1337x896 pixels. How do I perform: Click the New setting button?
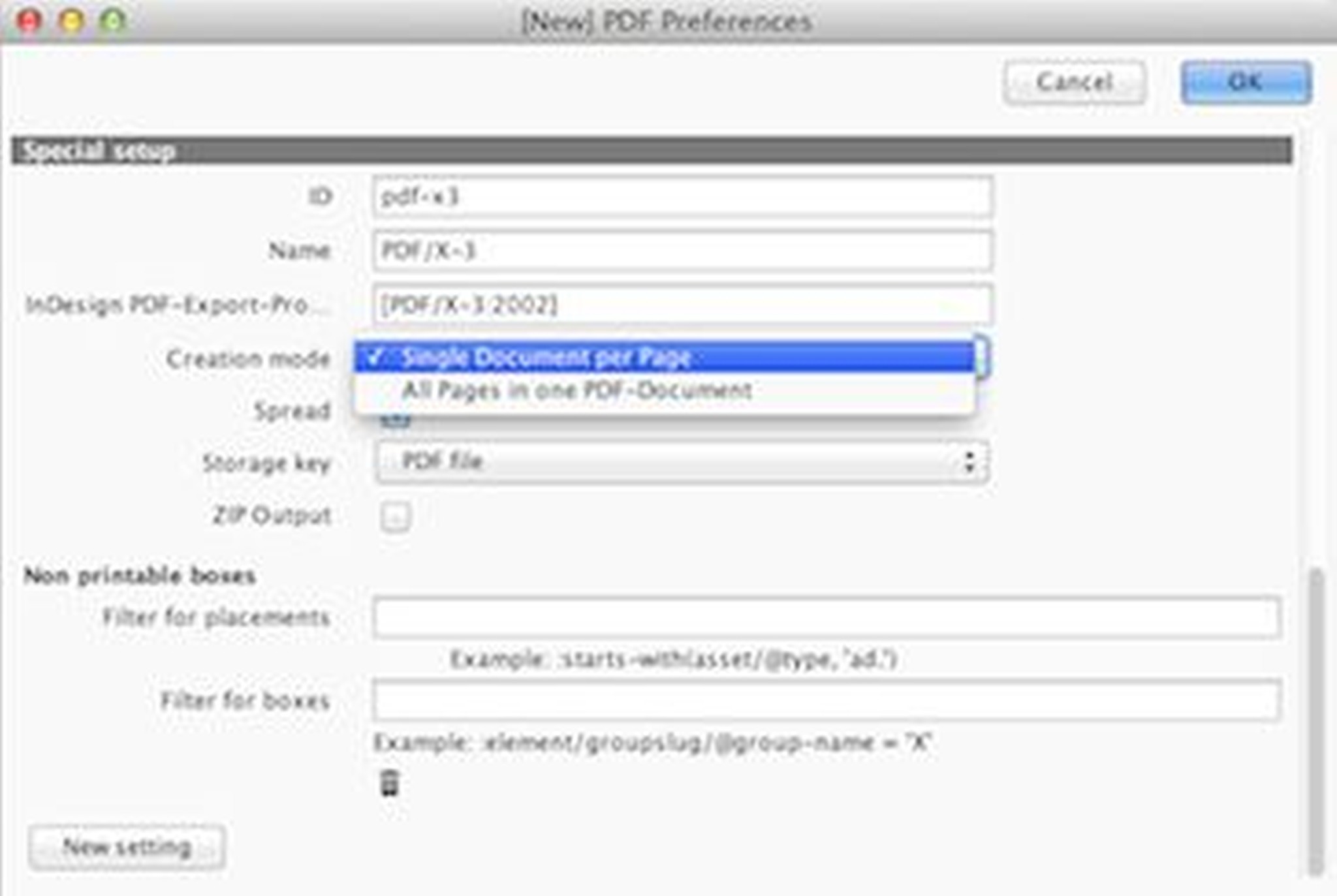click(127, 847)
